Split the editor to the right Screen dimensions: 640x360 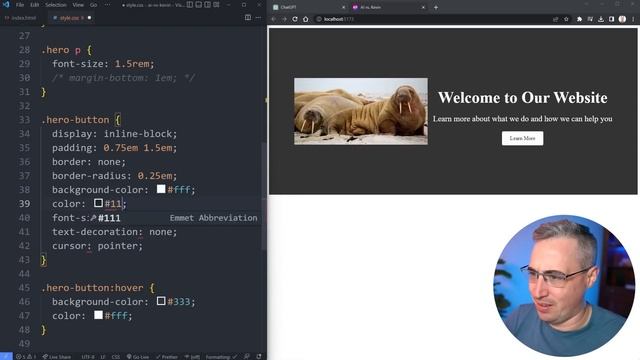click(248, 18)
